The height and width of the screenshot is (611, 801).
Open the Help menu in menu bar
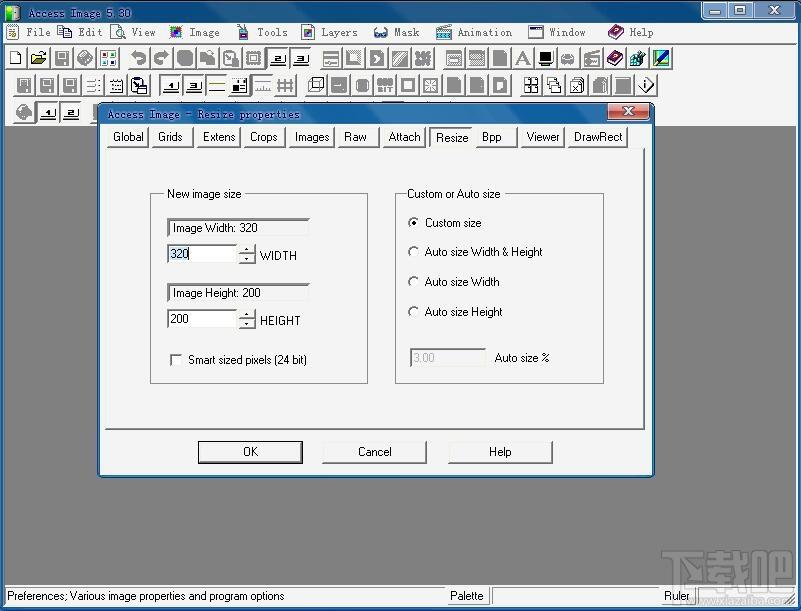(x=641, y=32)
